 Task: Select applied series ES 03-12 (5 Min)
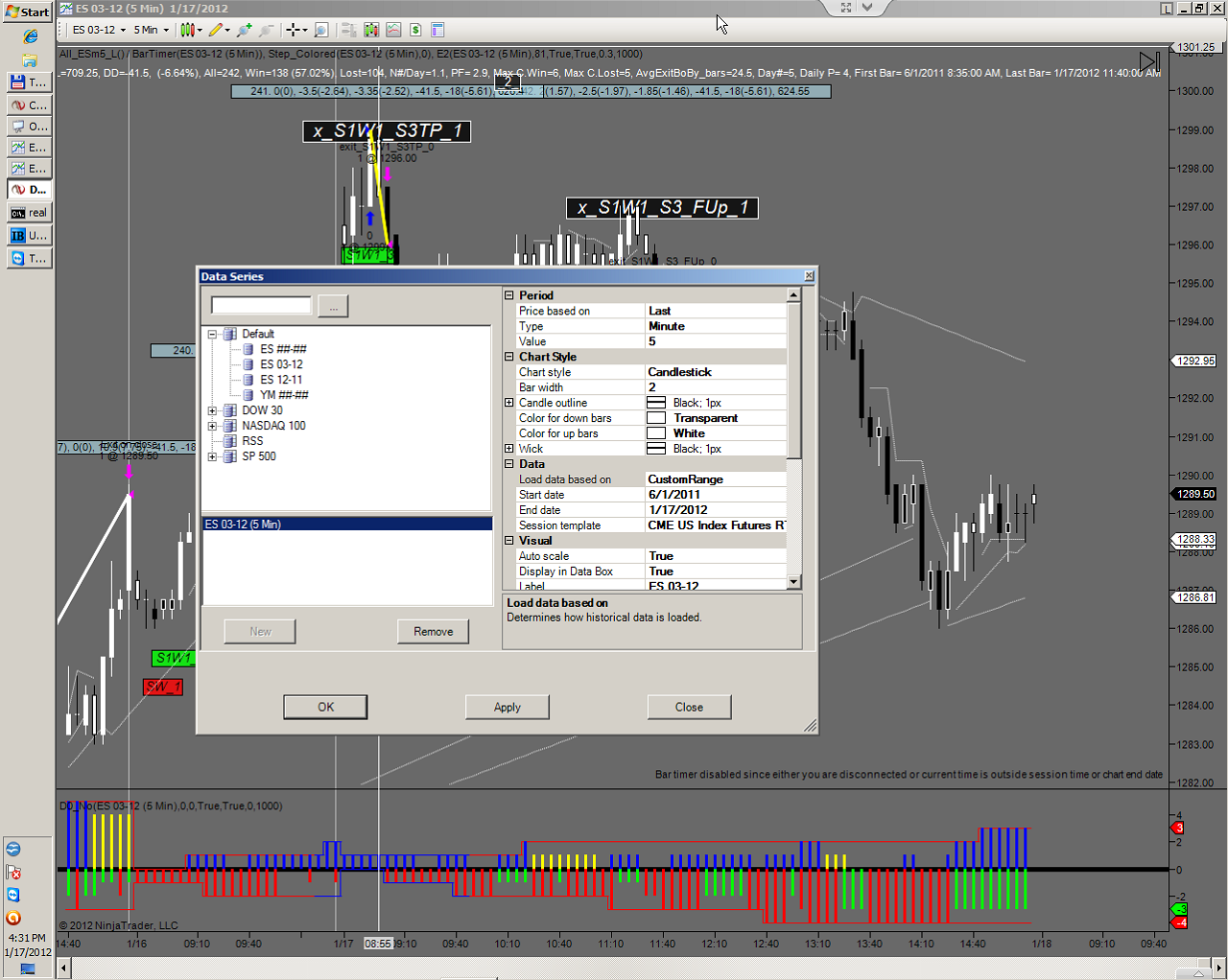click(347, 525)
